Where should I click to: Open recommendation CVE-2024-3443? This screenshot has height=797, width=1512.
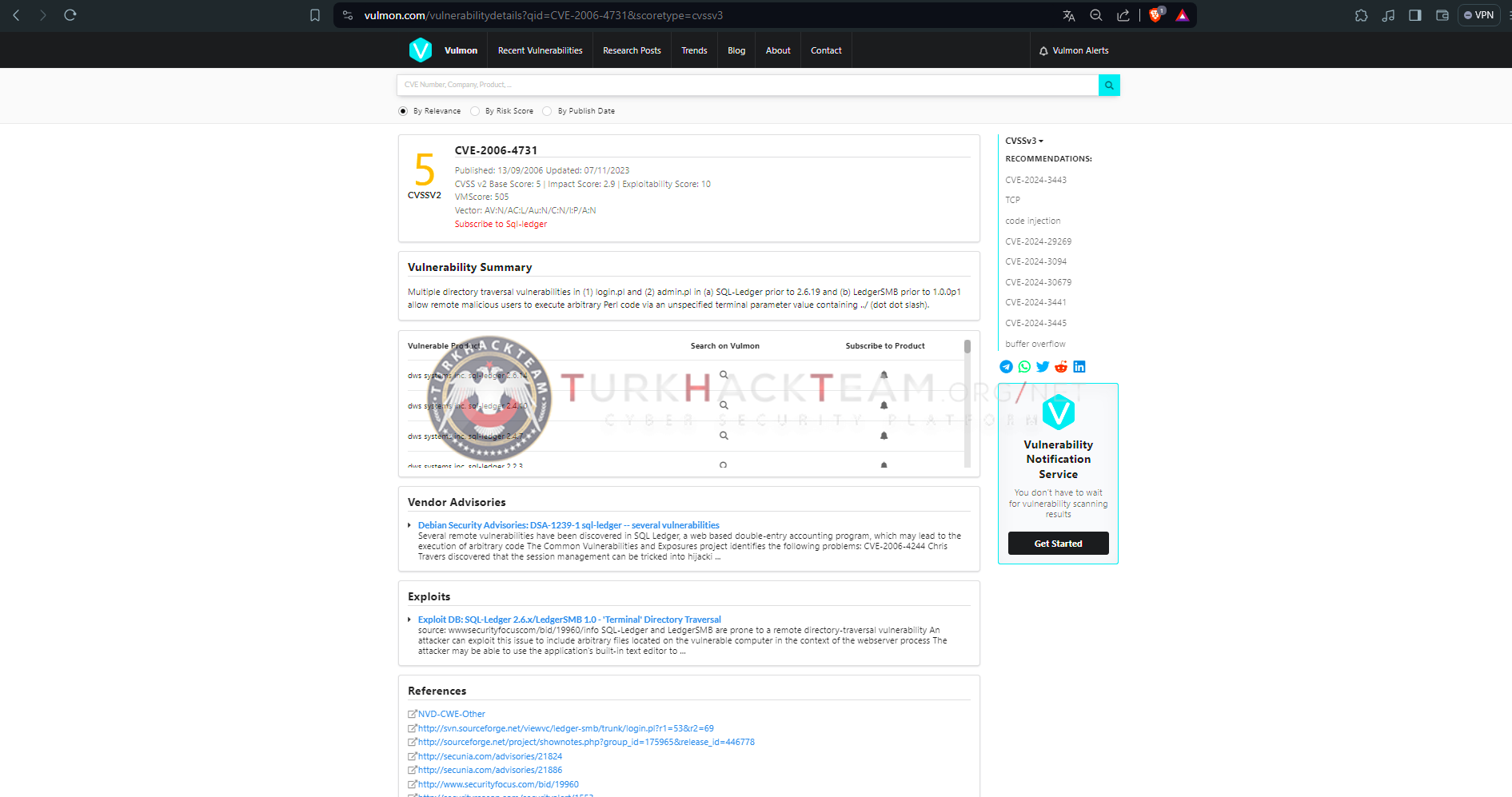(x=1035, y=180)
